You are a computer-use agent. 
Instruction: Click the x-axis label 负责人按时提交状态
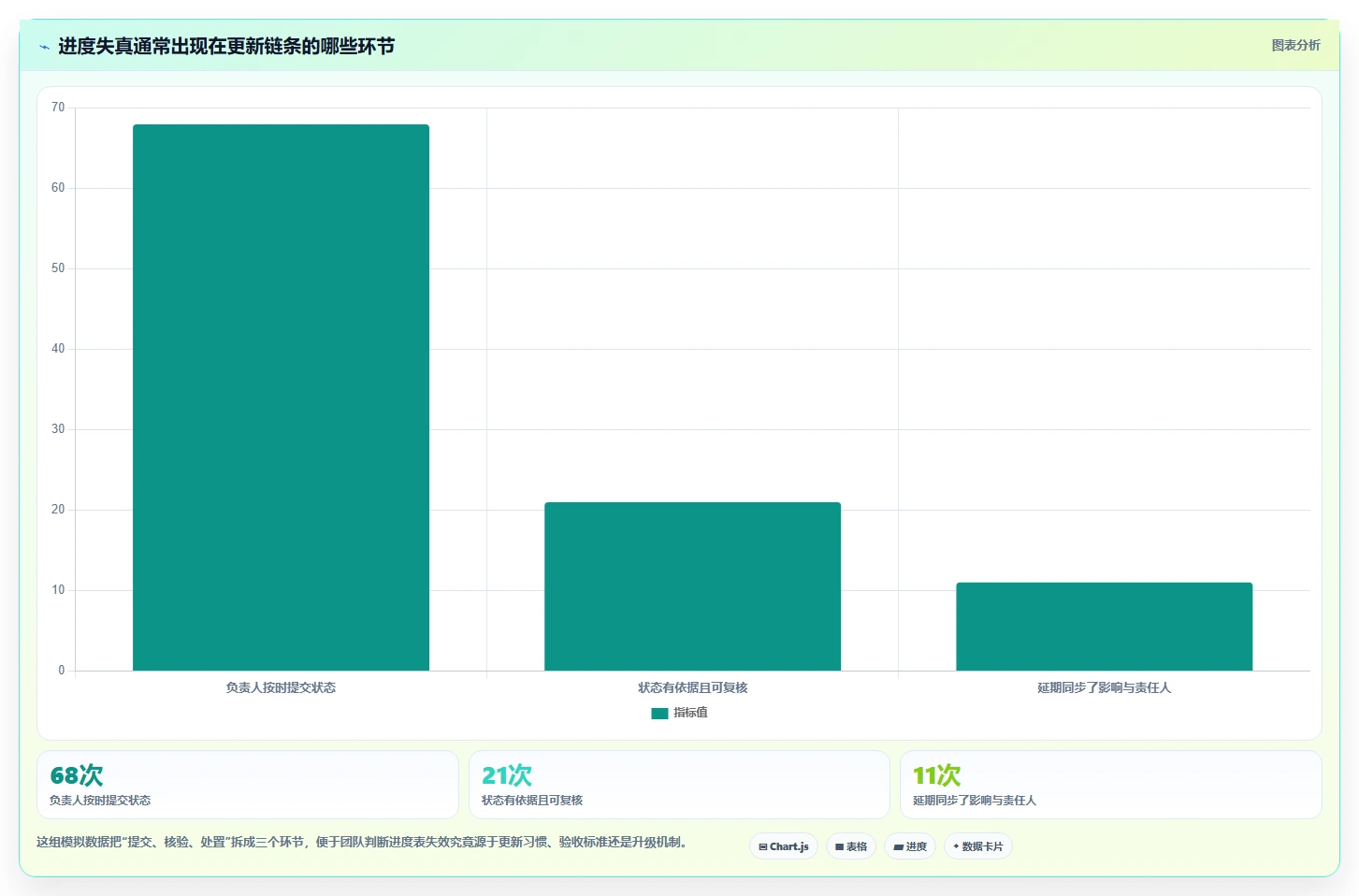pyautogui.click(x=281, y=687)
